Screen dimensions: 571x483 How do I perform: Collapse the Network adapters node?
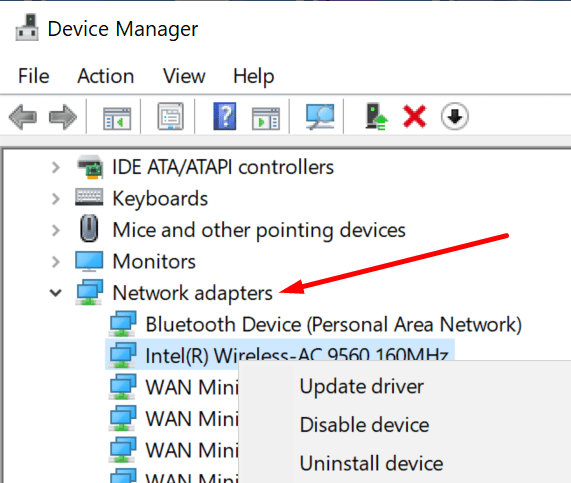pos(55,293)
